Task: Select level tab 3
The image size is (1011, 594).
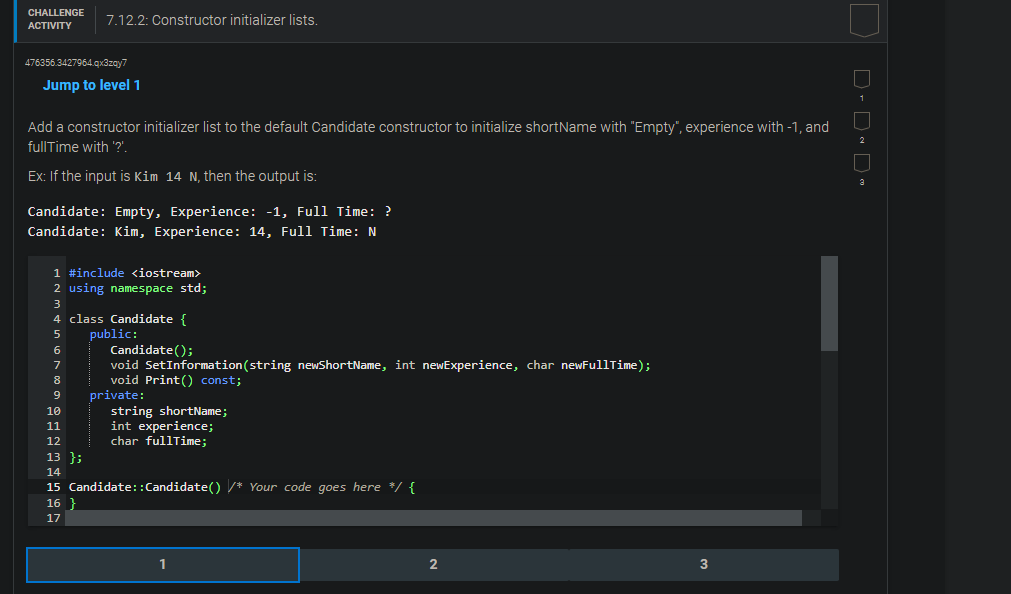Action: (703, 564)
